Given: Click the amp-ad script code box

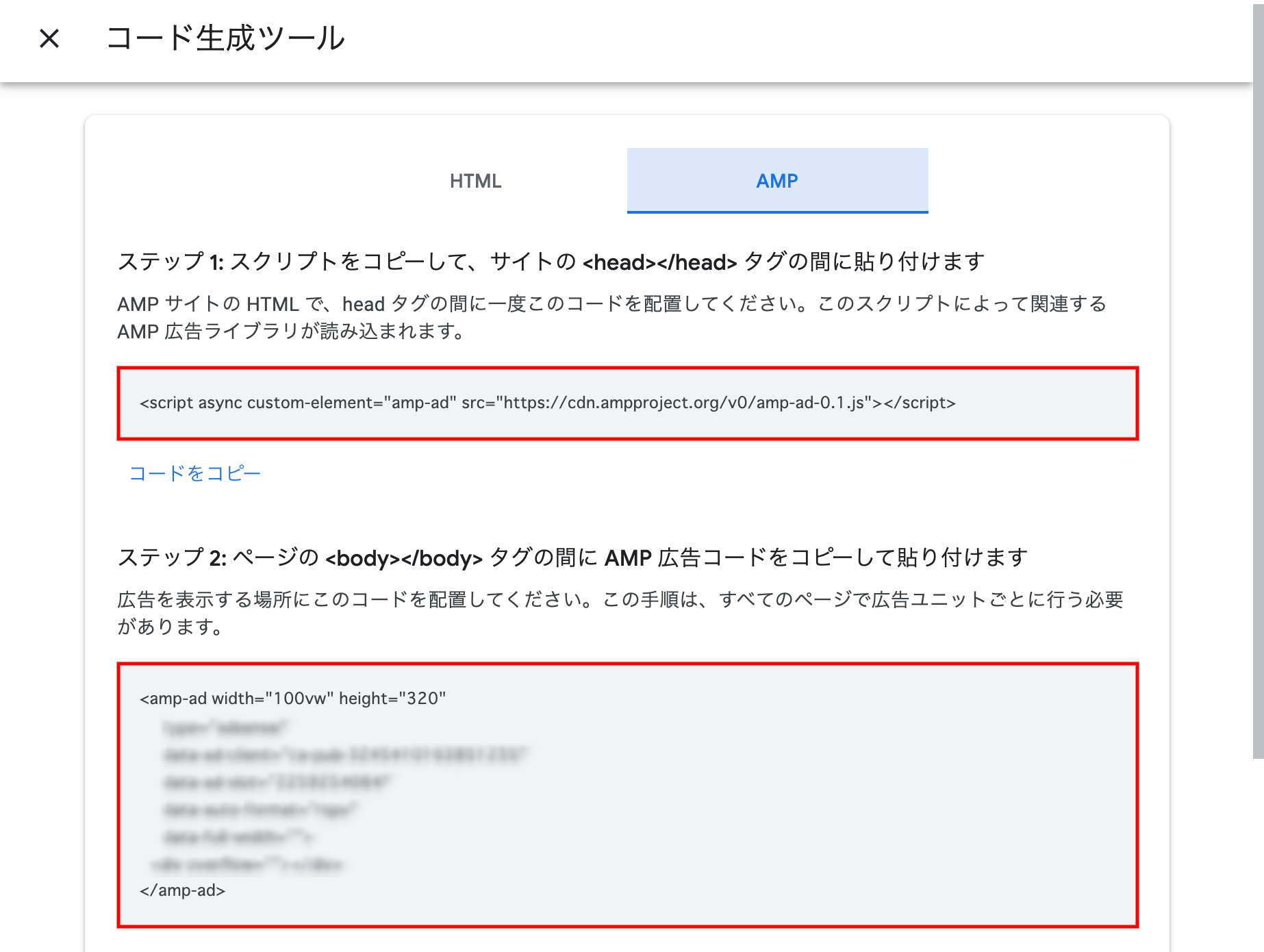Looking at the screenshot, I should pyautogui.click(x=627, y=403).
